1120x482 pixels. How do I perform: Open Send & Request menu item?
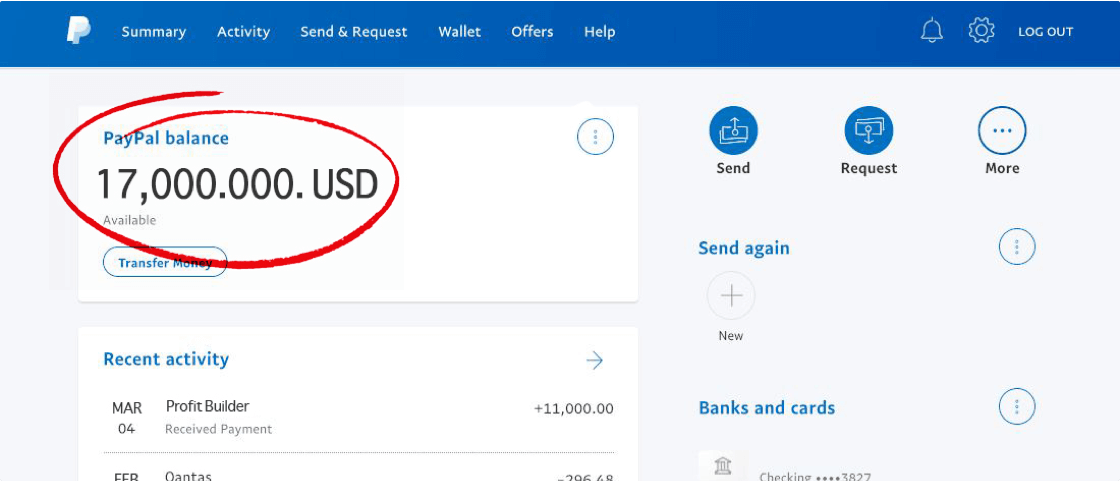click(x=354, y=31)
